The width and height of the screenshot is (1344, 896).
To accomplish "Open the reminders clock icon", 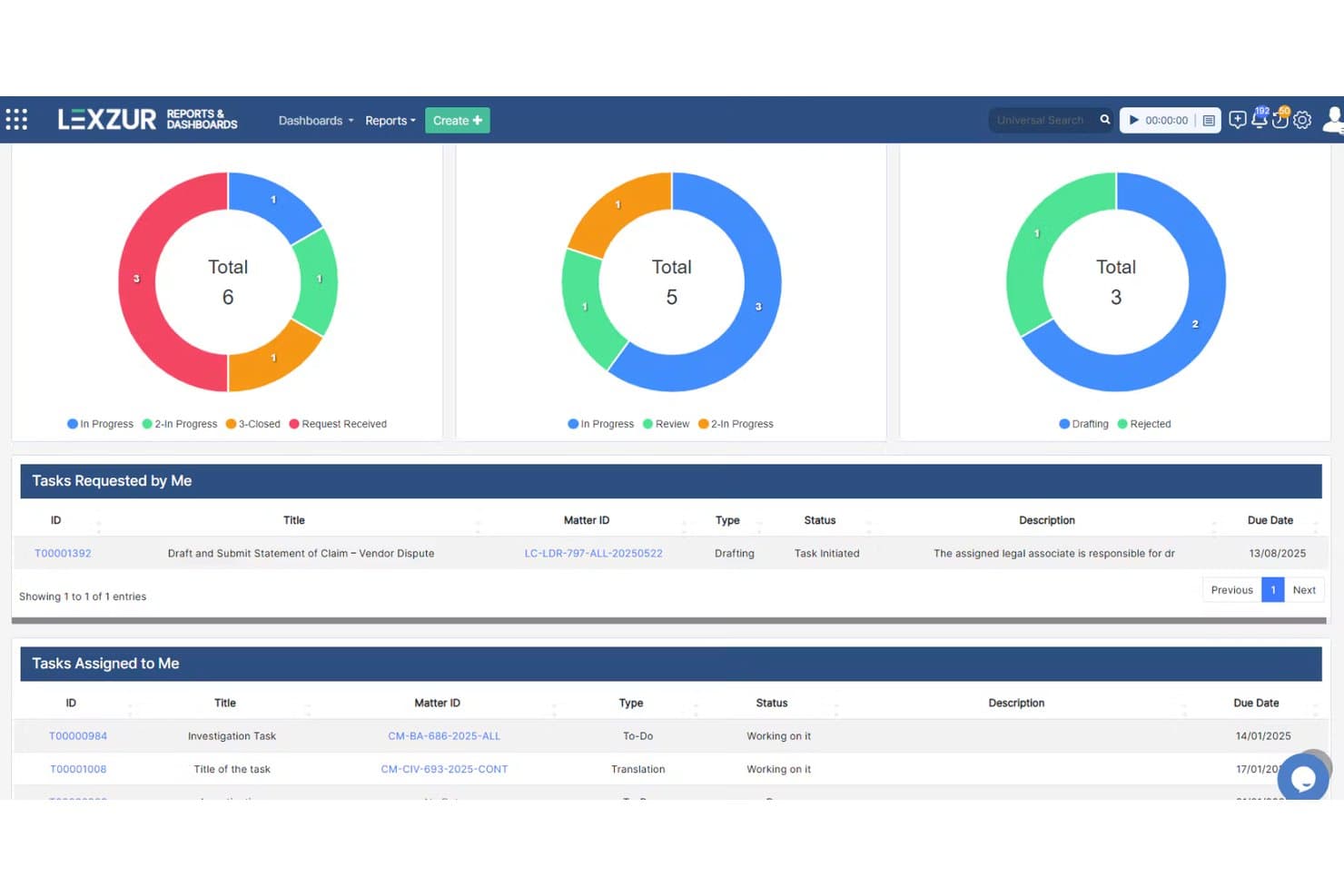I will (1280, 119).
